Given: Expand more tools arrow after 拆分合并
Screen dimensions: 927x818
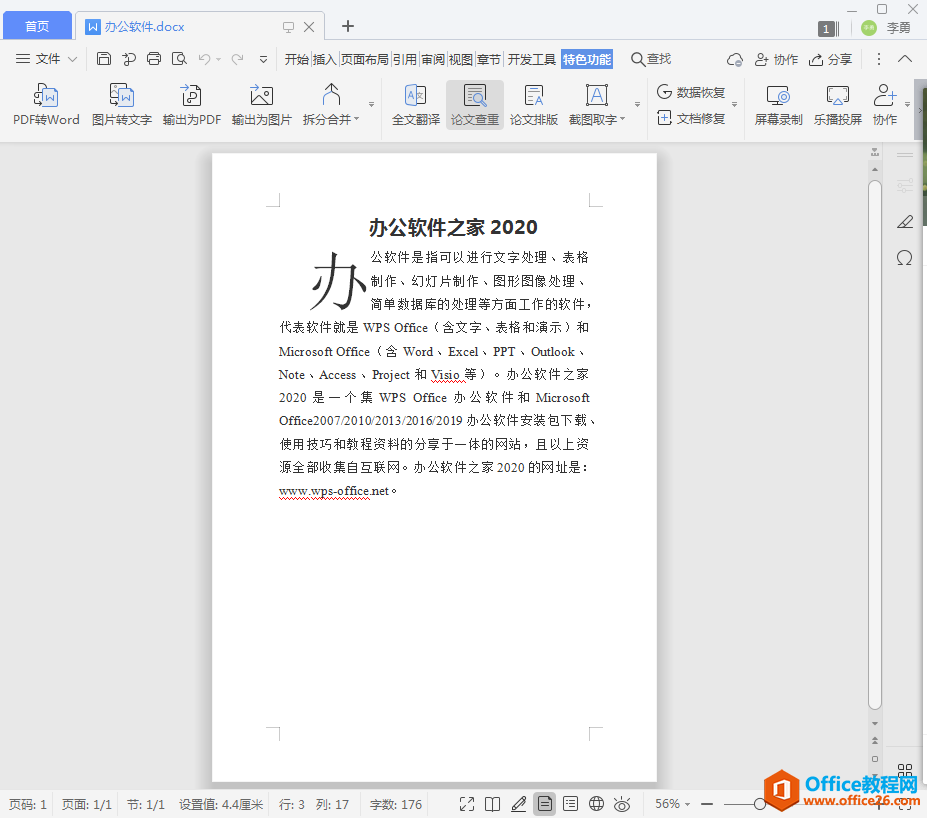Looking at the screenshot, I should pyautogui.click(x=371, y=105).
